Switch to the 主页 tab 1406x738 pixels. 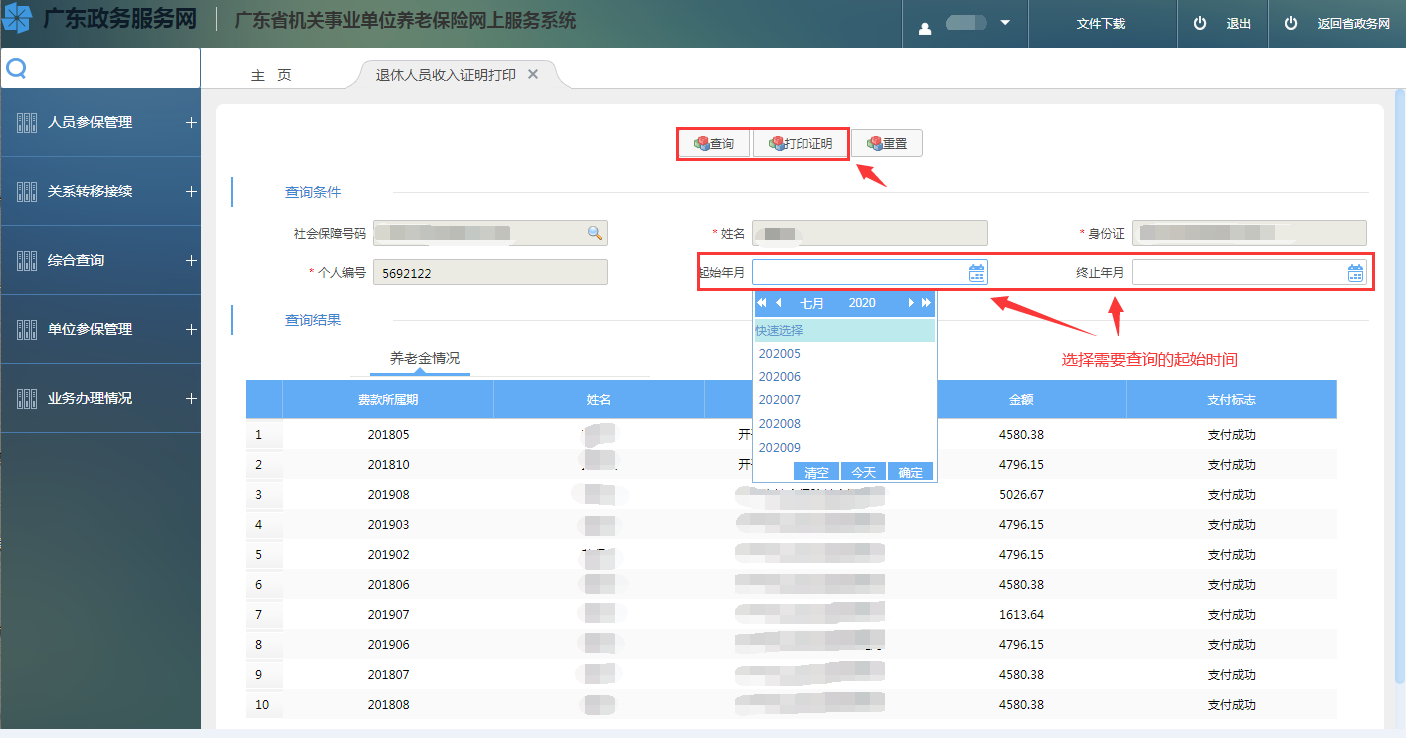click(271, 76)
